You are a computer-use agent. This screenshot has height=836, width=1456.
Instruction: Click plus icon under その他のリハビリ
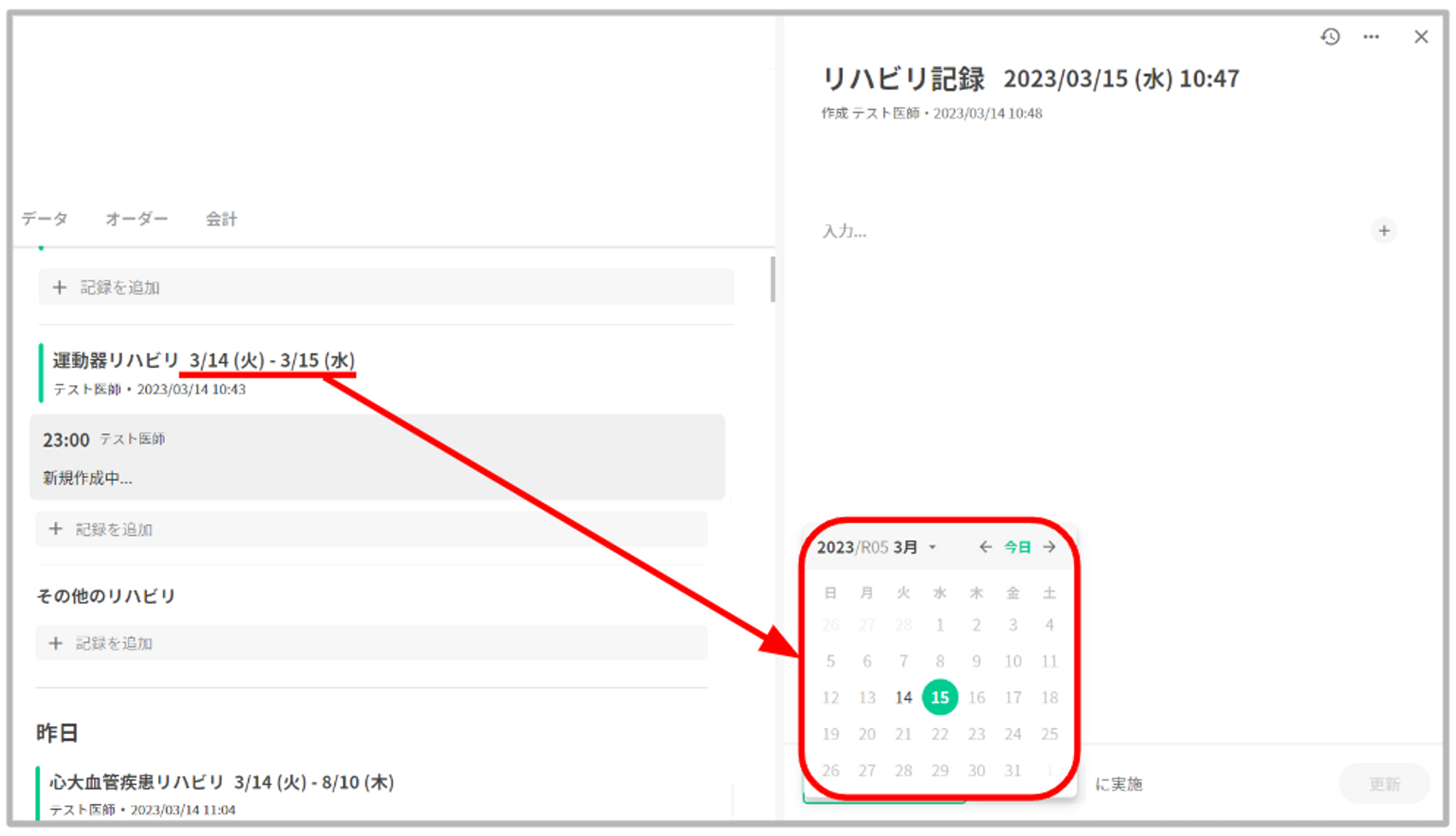tap(55, 643)
